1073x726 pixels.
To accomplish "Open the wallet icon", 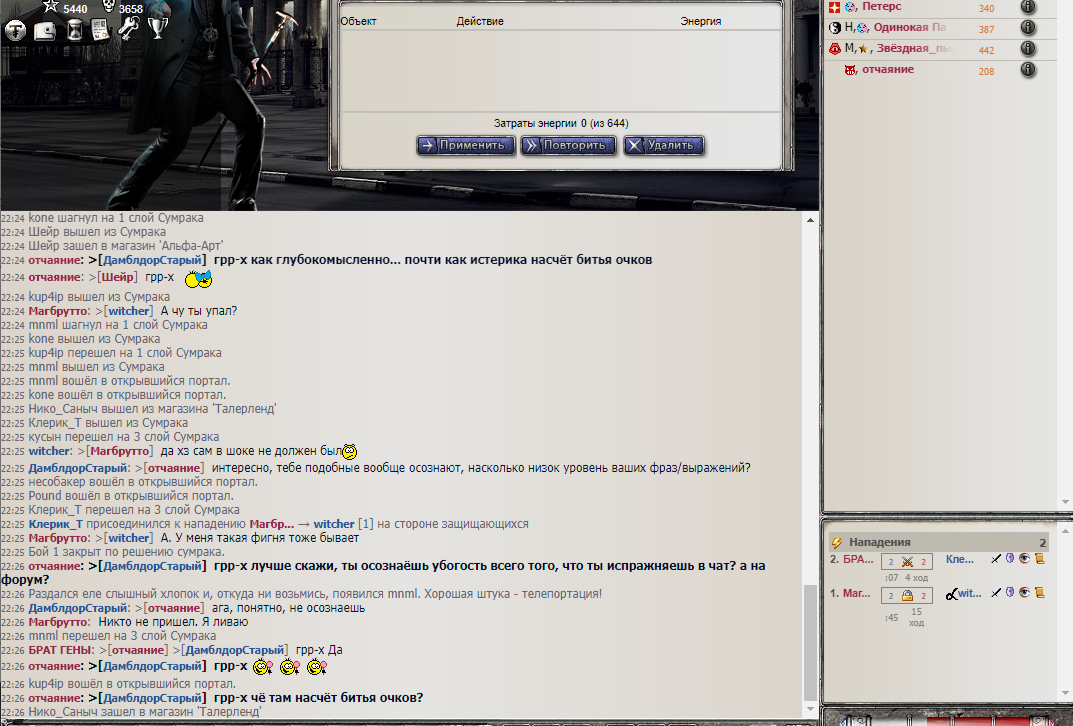I will click(44, 30).
